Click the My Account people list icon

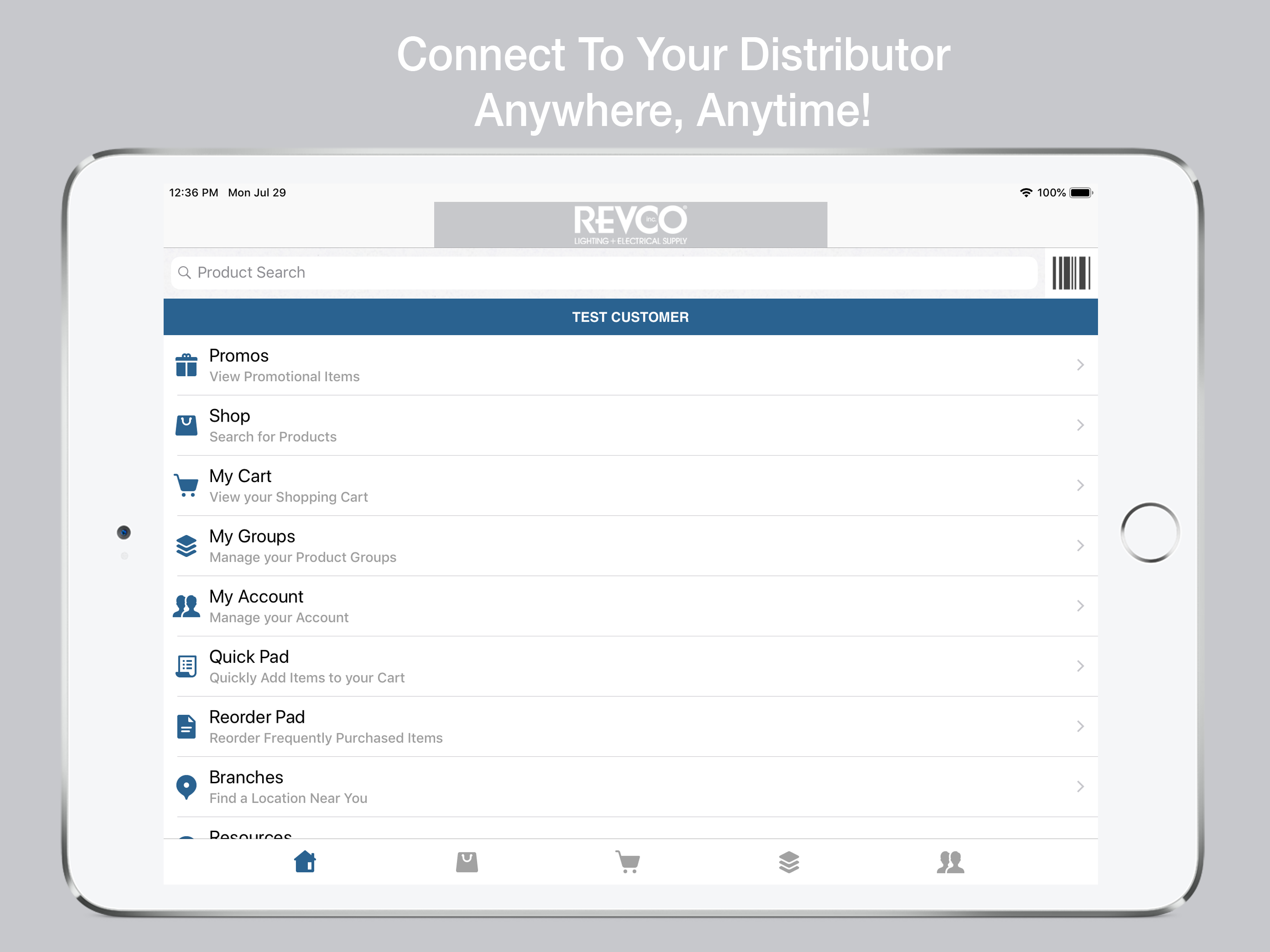(x=186, y=606)
